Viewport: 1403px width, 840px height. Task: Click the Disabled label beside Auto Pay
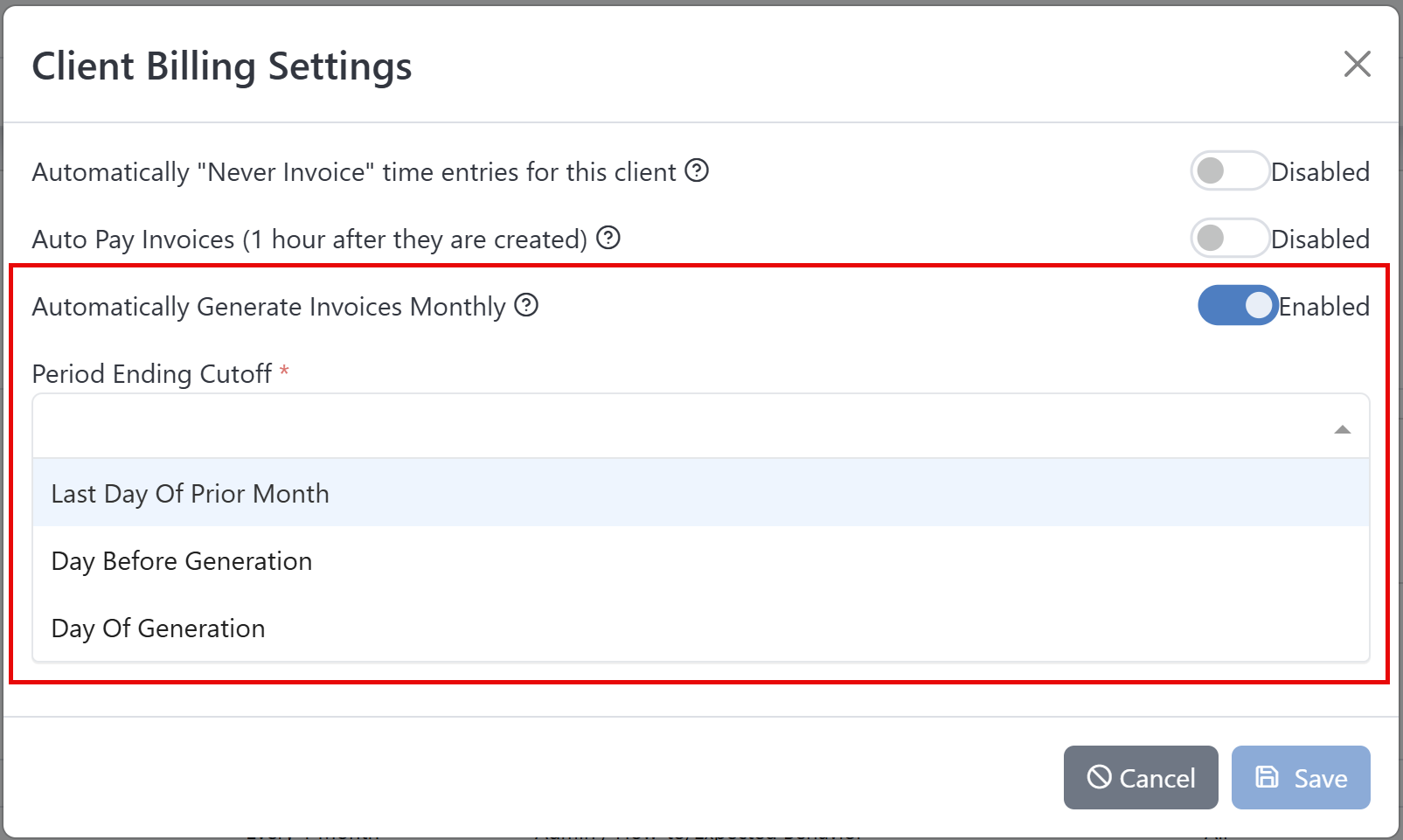click(1321, 239)
